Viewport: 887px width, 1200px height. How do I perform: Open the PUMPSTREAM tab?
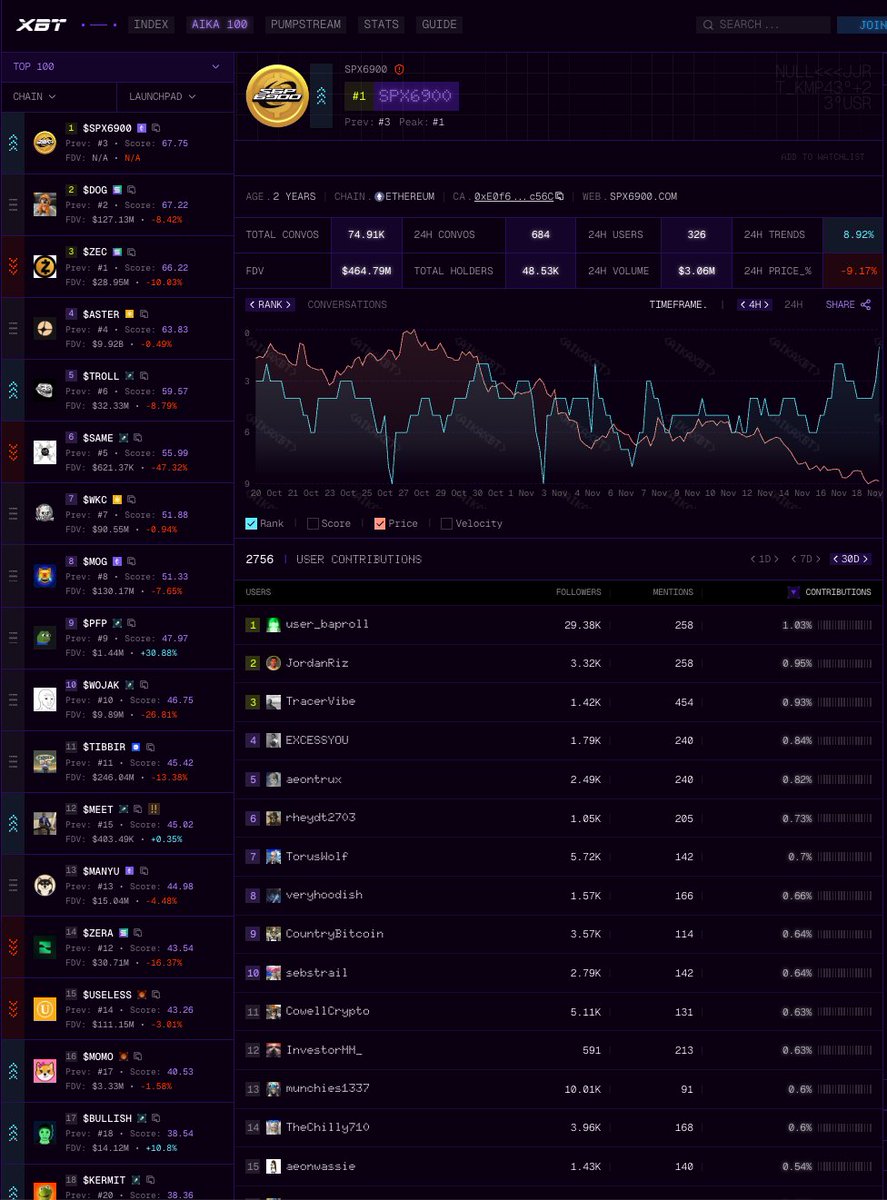(x=305, y=24)
